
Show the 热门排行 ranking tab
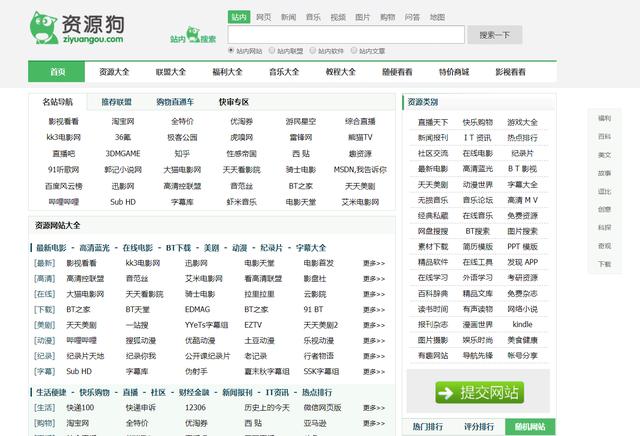(x=427, y=427)
